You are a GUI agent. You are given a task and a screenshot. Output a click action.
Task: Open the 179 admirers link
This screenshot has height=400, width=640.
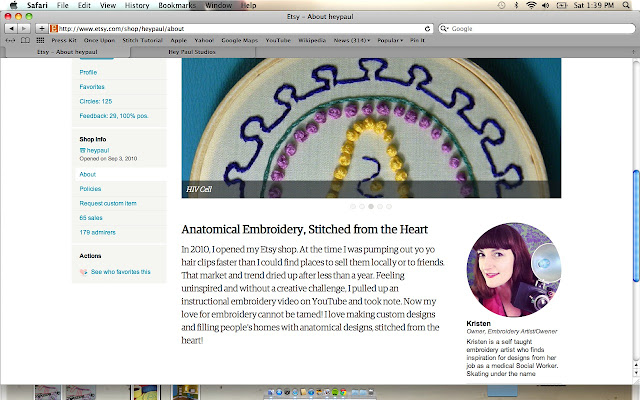click(97, 232)
